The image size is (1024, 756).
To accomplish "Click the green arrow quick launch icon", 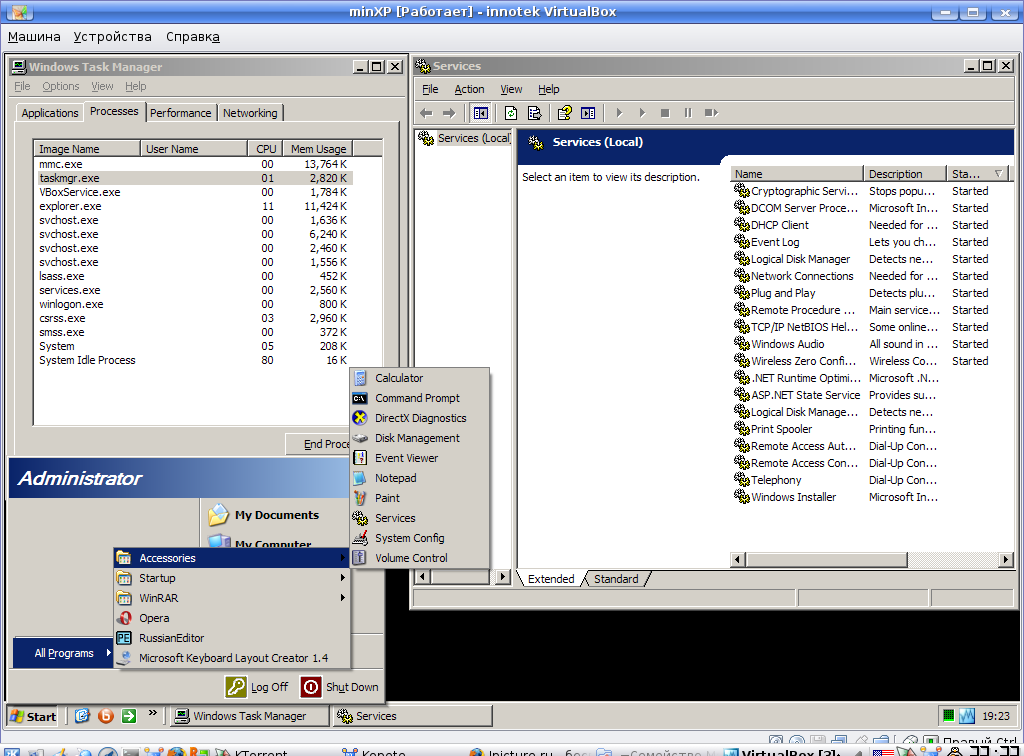I will [128, 716].
